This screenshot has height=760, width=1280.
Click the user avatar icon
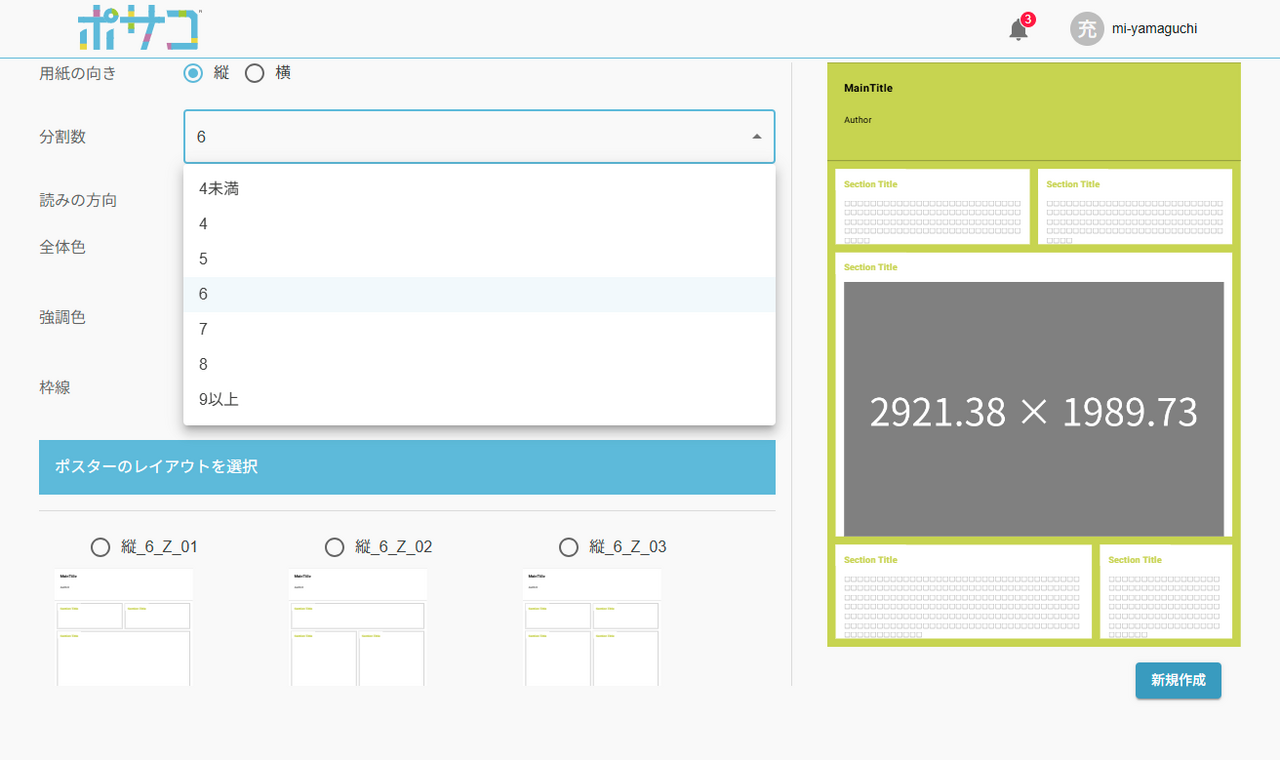(x=1086, y=29)
